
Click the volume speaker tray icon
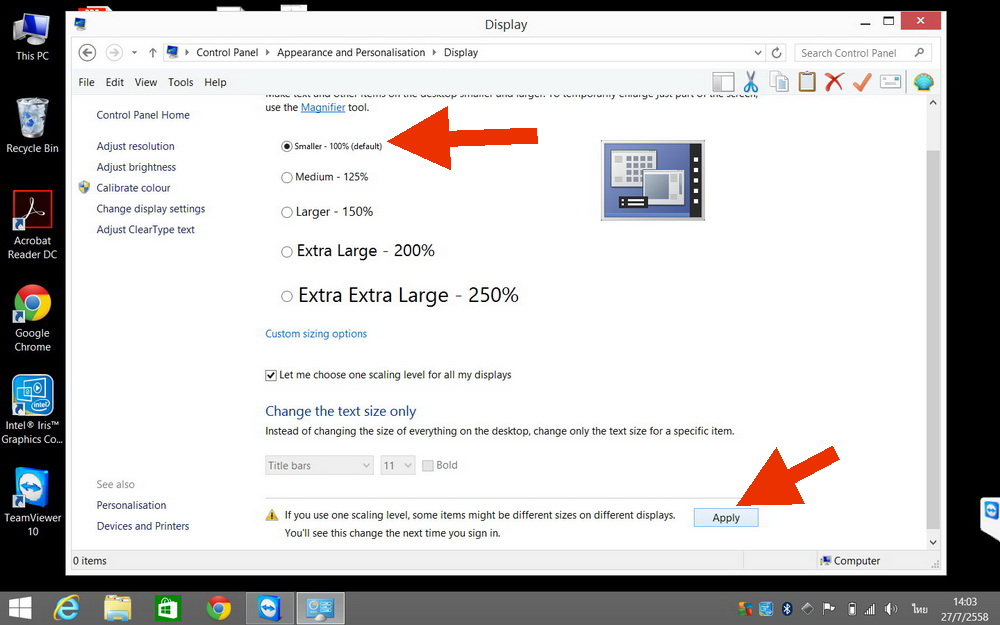891,609
